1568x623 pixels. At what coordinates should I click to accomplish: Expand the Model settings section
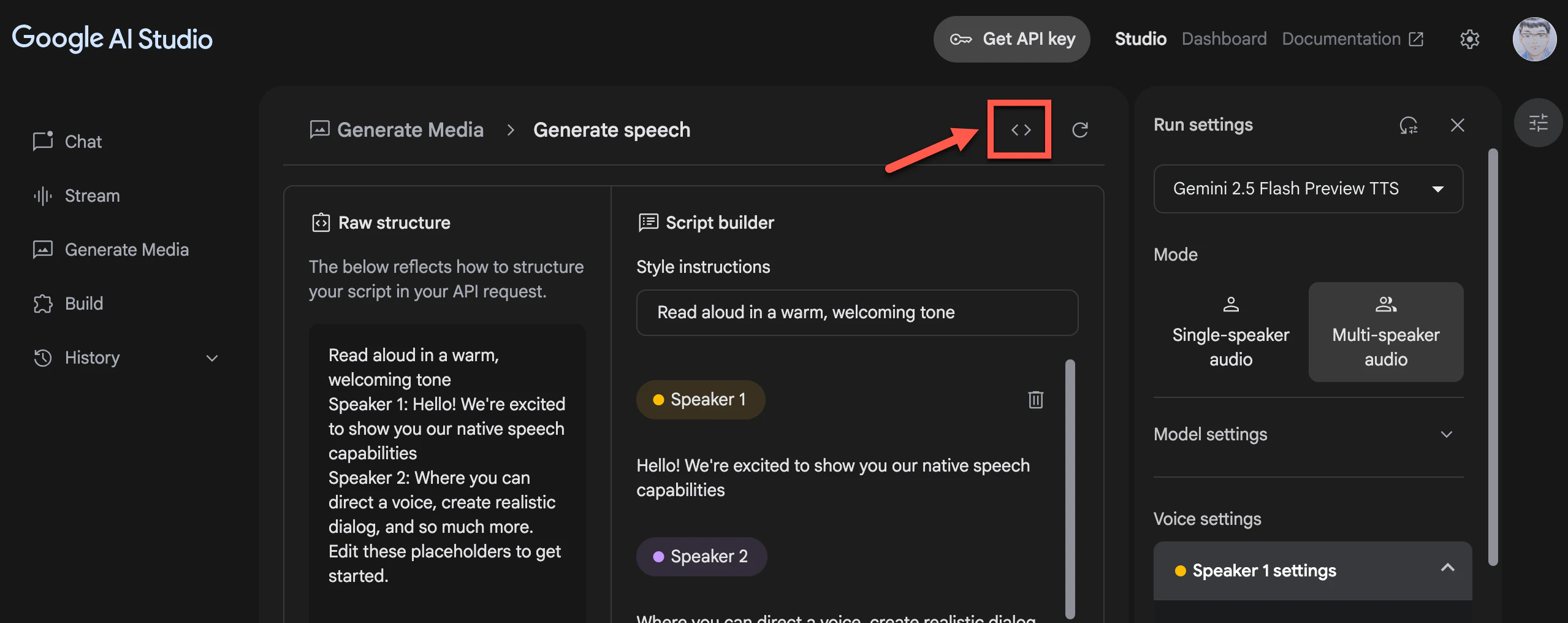pos(1308,434)
